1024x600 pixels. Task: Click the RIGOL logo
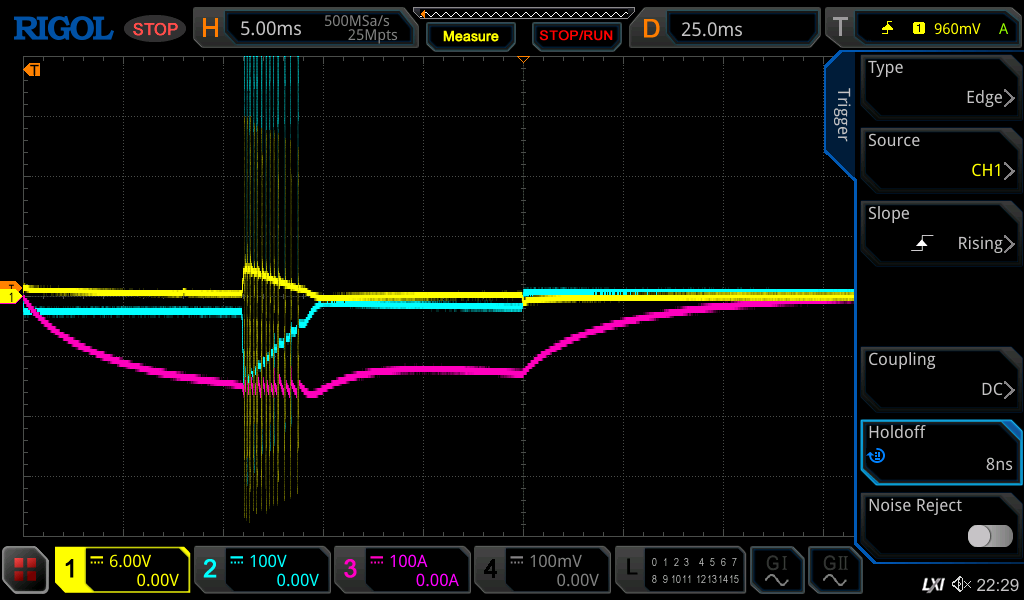(x=62, y=28)
